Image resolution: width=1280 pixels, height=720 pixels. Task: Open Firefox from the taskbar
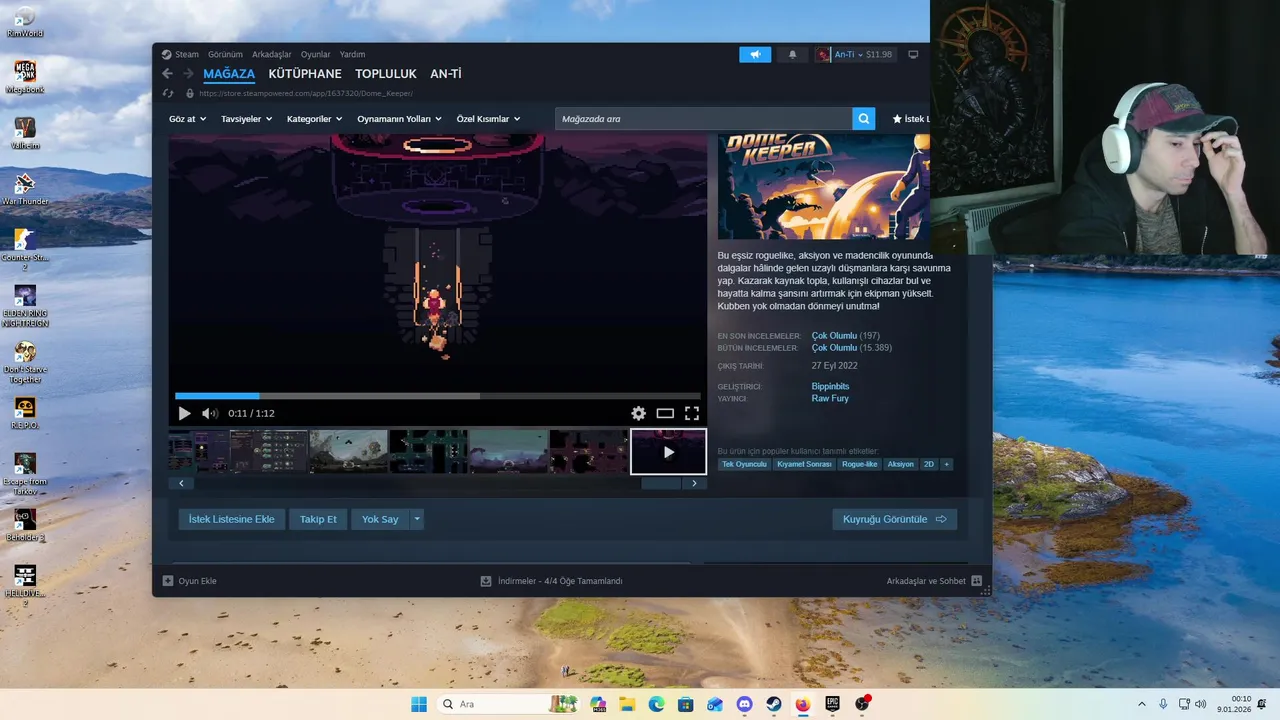point(802,704)
